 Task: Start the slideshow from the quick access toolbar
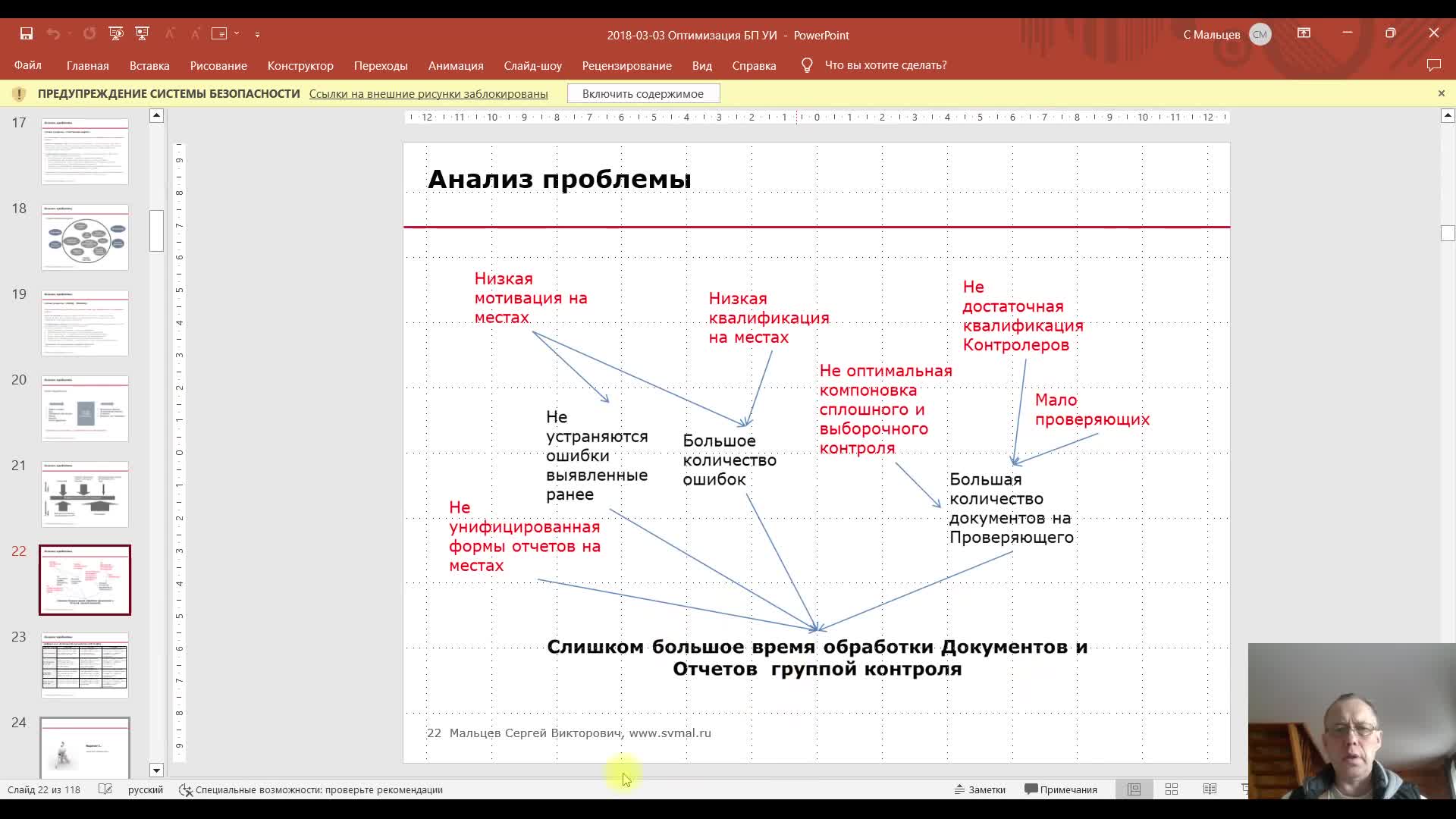pyautogui.click(x=115, y=34)
